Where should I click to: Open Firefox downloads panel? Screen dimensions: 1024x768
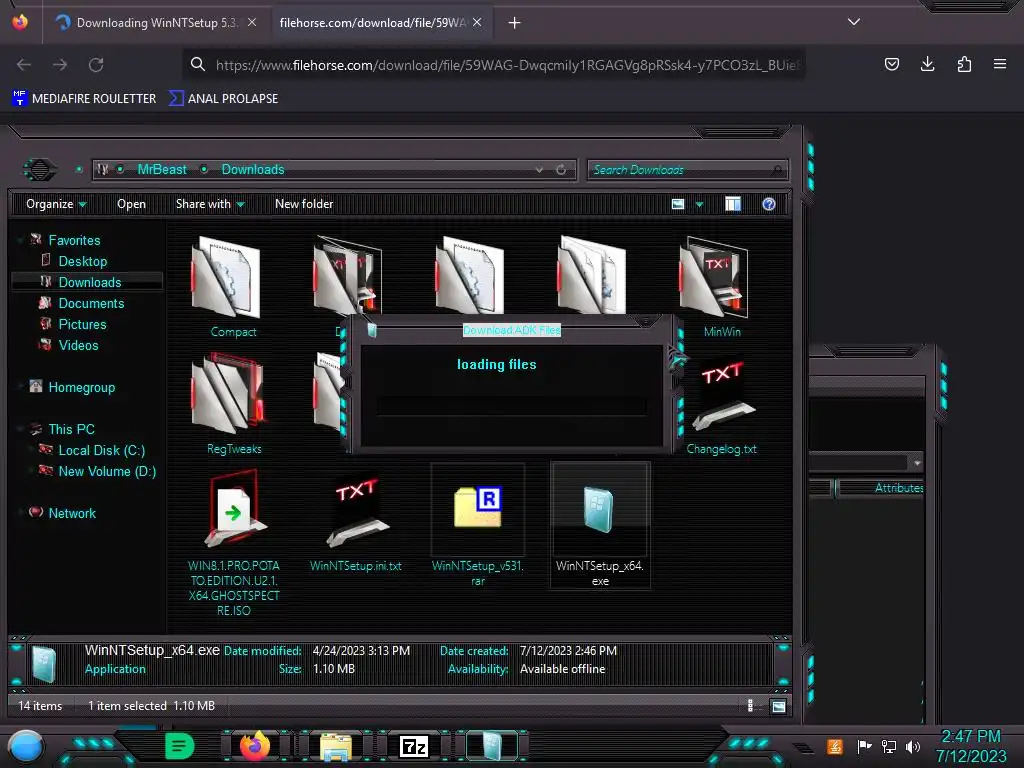coord(927,64)
